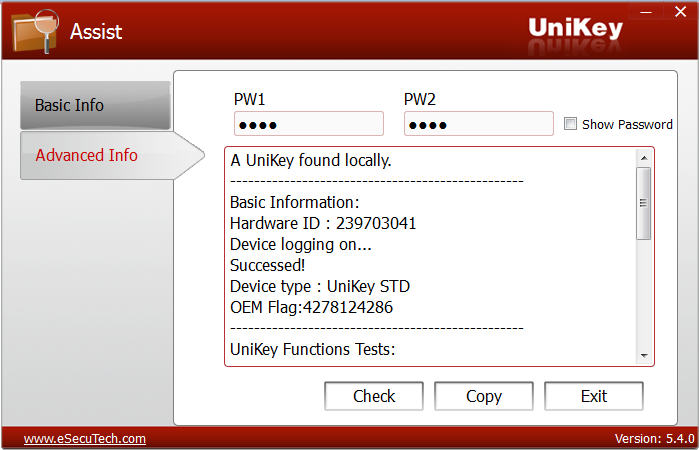Click the 'Device logging on...' line
This screenshot has height=450, width=699.
301,244
